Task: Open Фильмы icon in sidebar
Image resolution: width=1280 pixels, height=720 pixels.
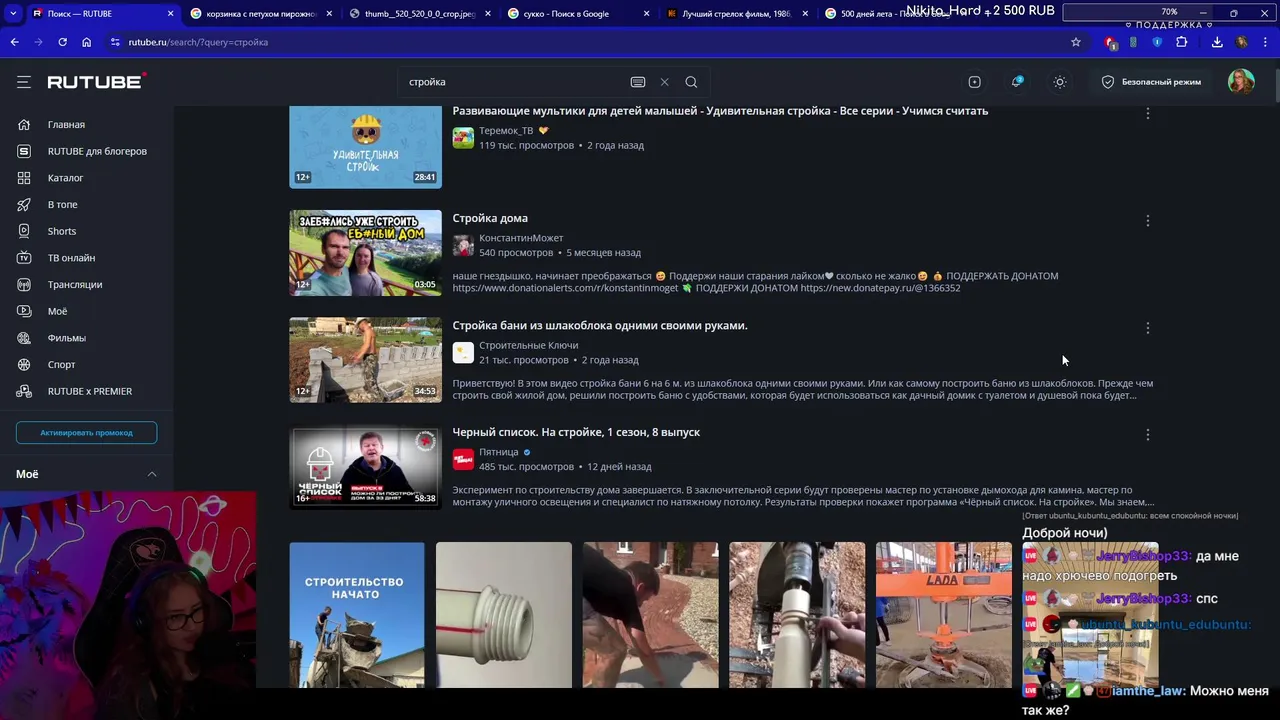Action: pos(24,338)
